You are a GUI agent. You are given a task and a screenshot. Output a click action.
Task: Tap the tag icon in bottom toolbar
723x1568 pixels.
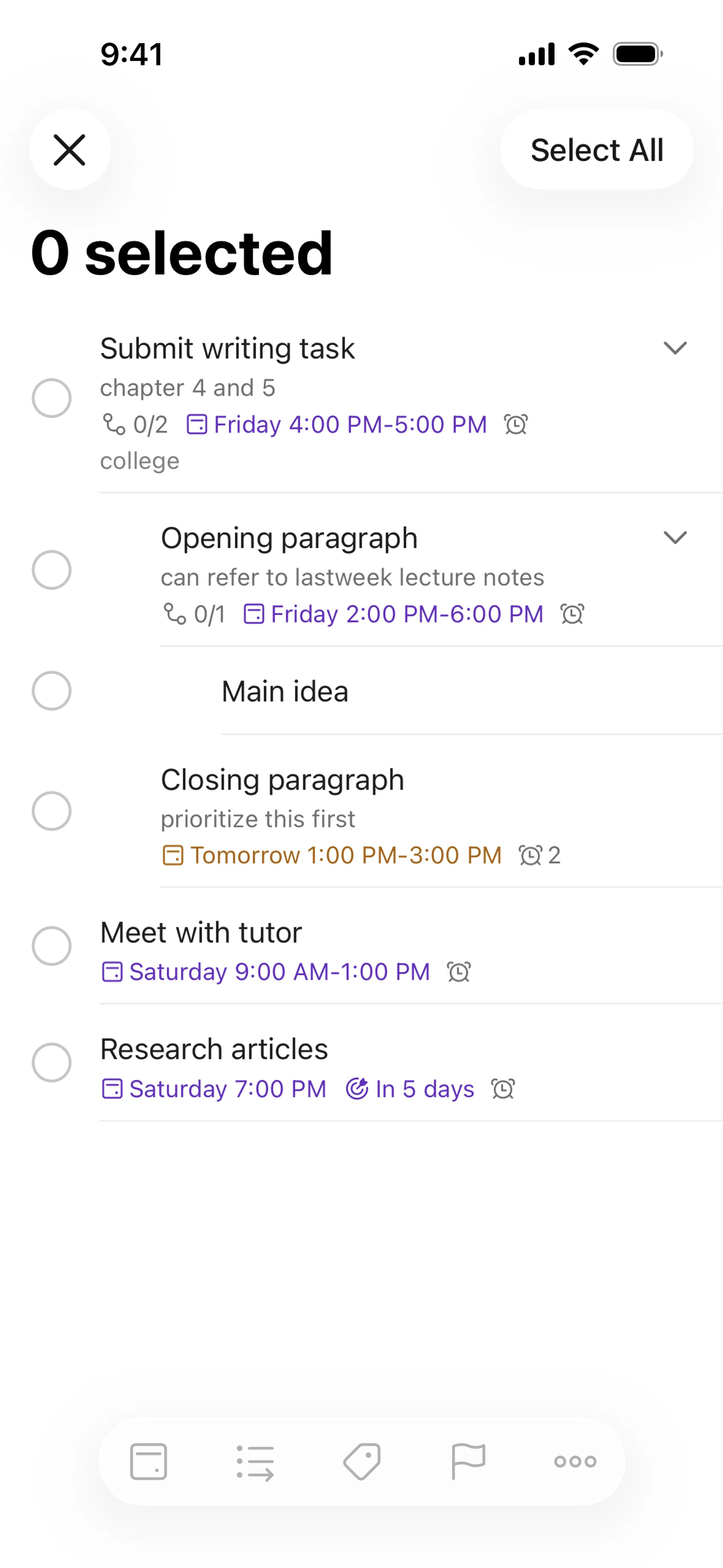click(362, 1461)
